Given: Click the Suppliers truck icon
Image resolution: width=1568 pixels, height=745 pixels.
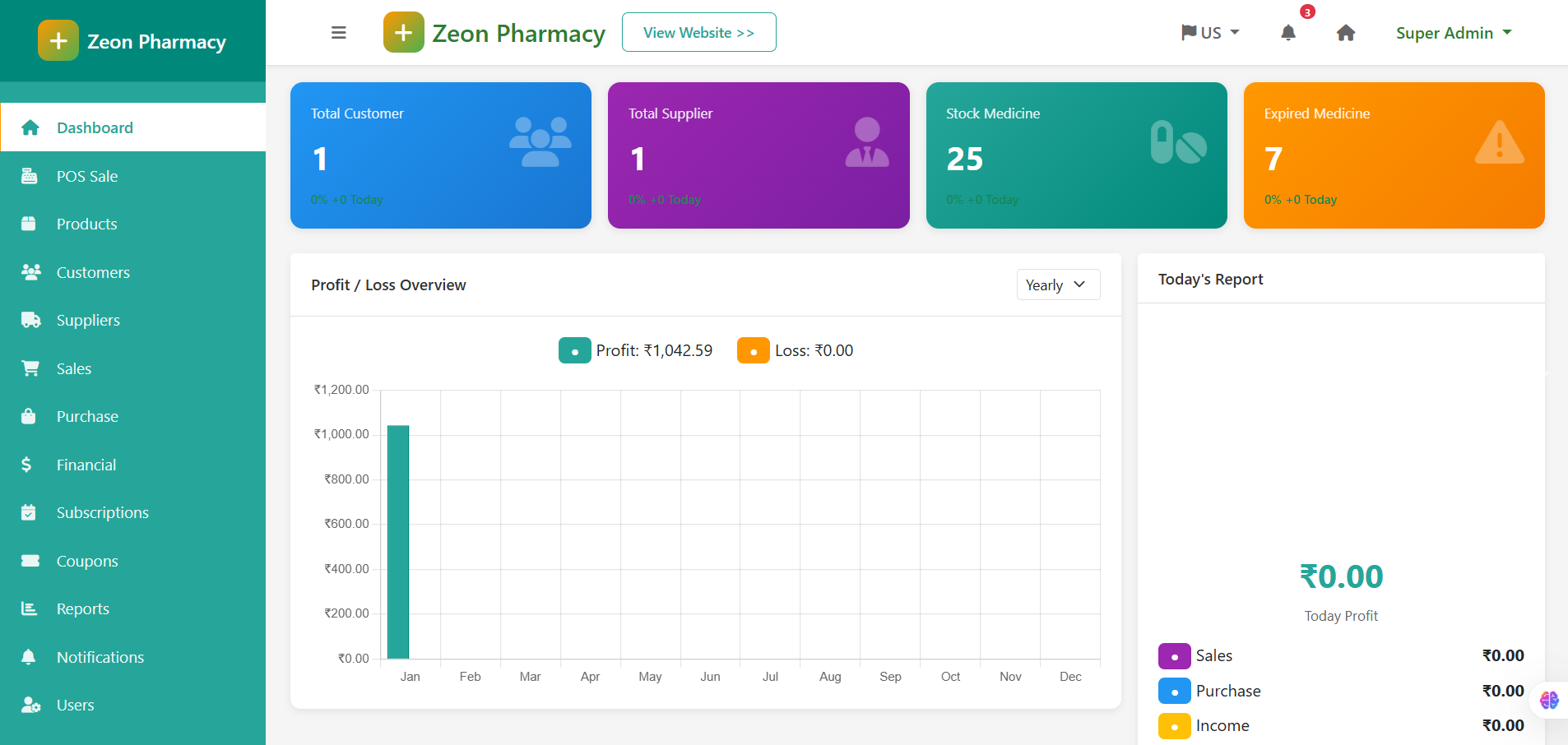Looking at the screenshot, I should (30, 320).
